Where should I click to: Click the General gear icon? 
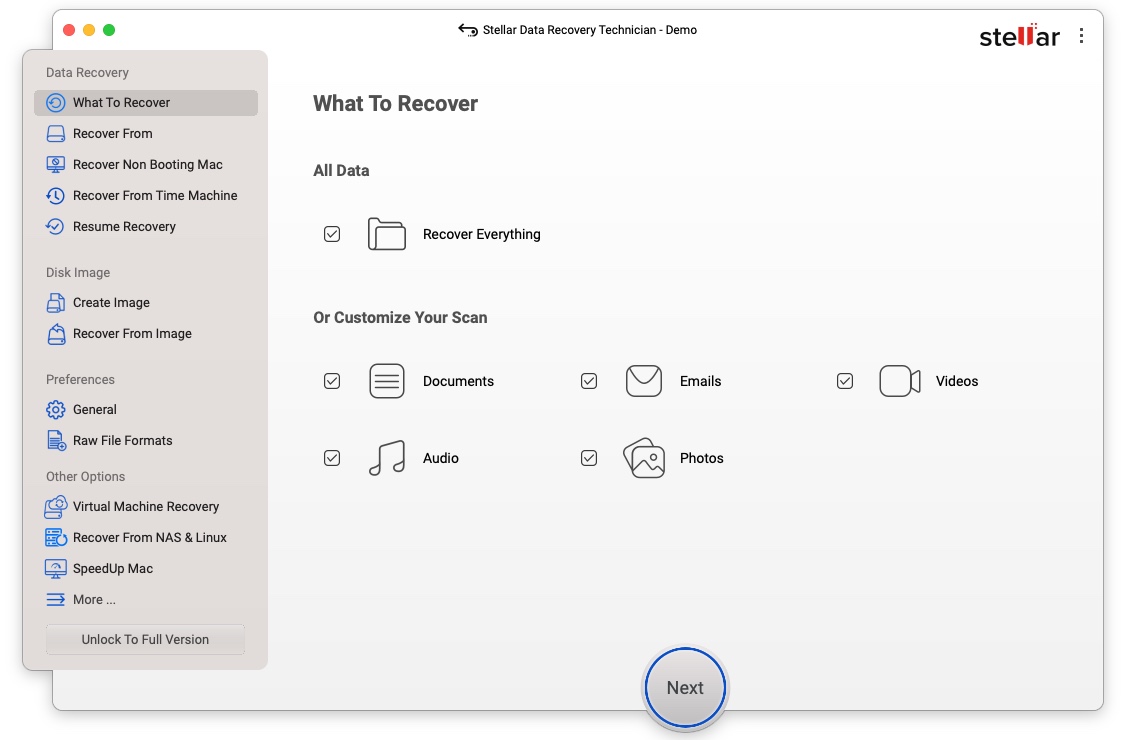[55, 410]
